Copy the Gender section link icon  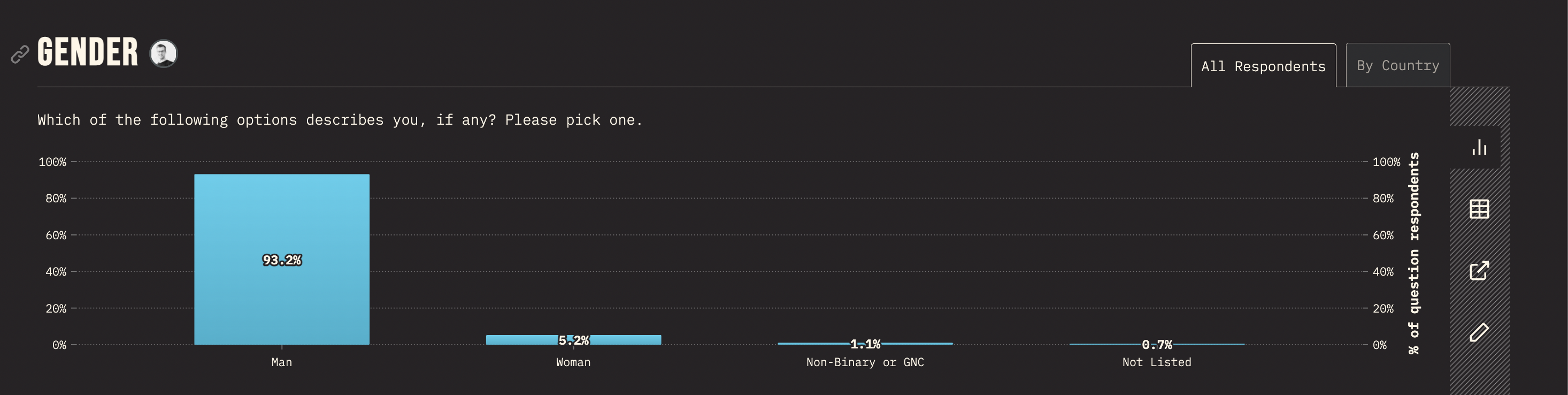(x=20, y=54)
